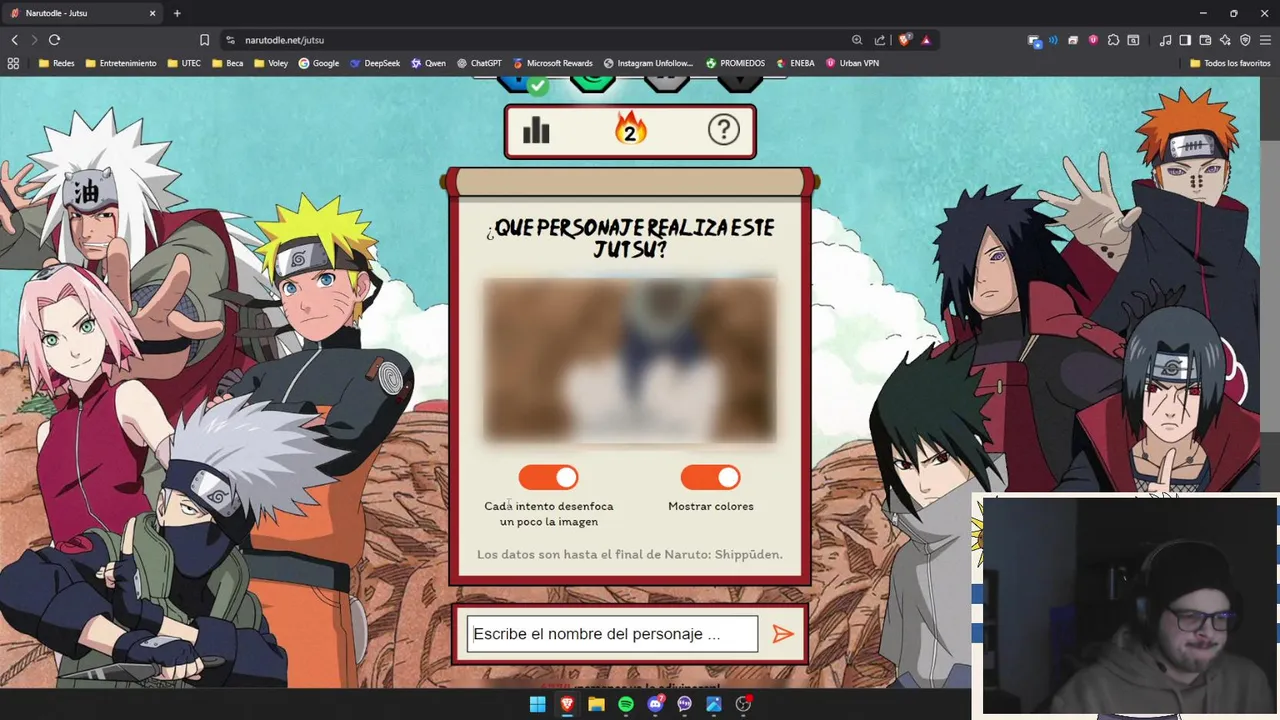Close the Narutodle - Jutsu tab
The width and height of the screenshot is (1280, 720).
click(x=153, y=13)
